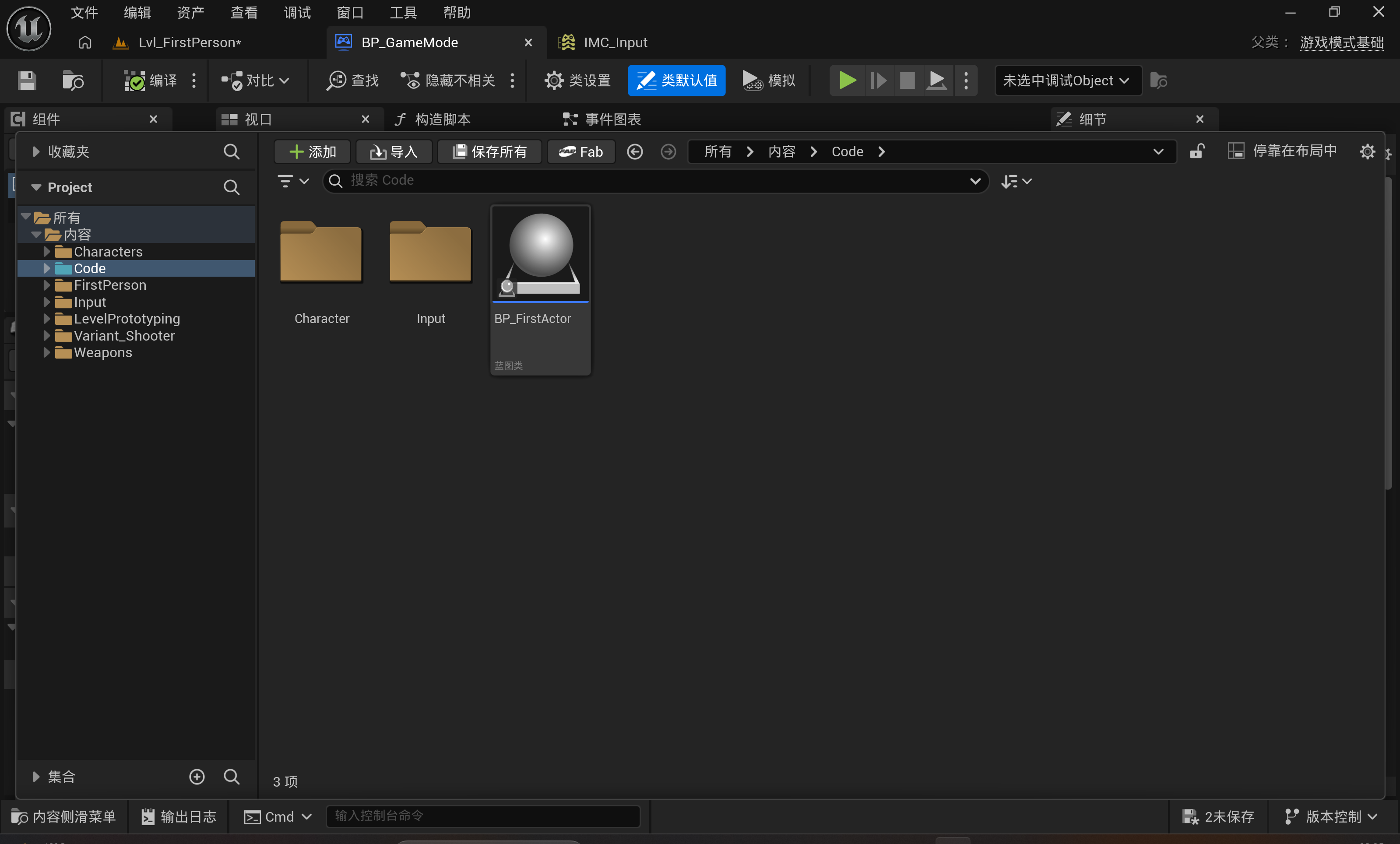Click the add collection plus icon
The height and width of the screenshot is (844, 1400).
point(197,777)
